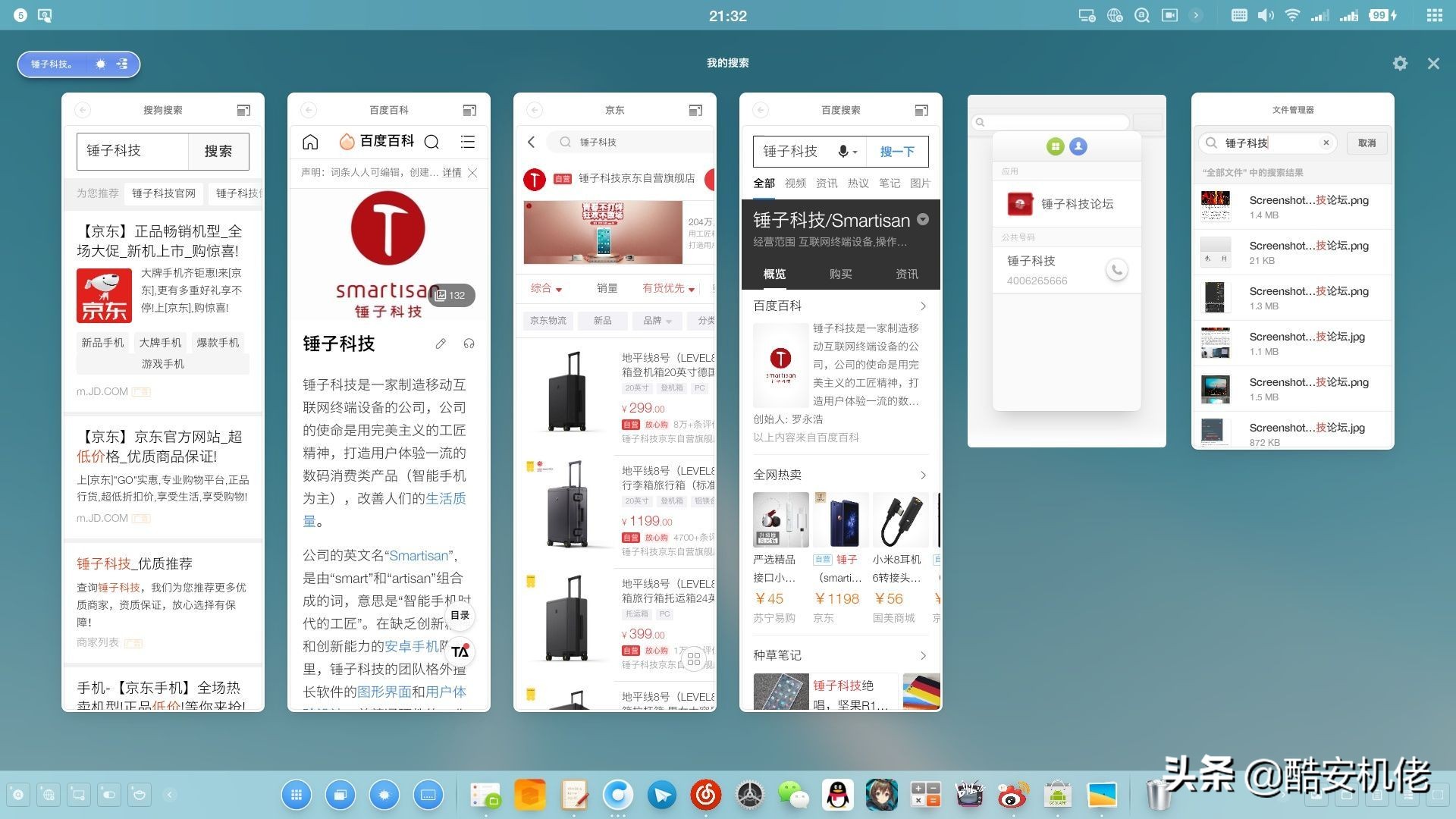Viewport: 1456px width, 819px height.
Task: Launch NetEase Cloud Music from the dock
Action: coord(705,795)
